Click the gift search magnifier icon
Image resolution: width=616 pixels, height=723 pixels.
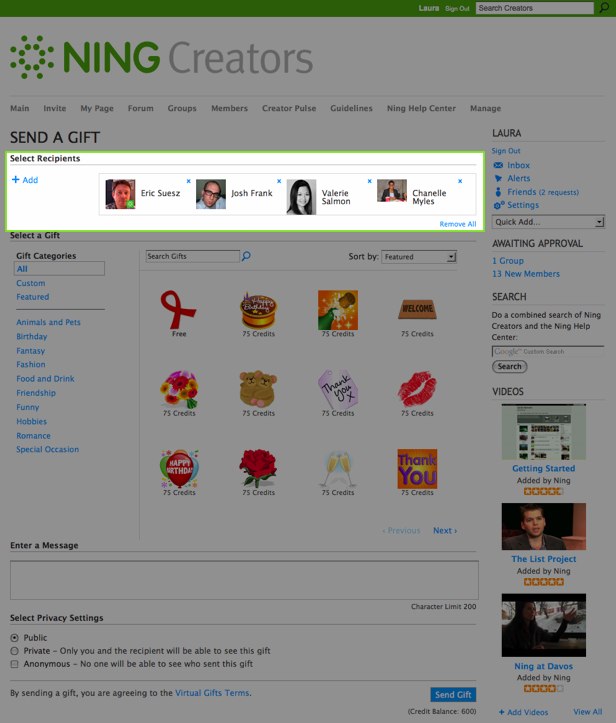point(246,255)
